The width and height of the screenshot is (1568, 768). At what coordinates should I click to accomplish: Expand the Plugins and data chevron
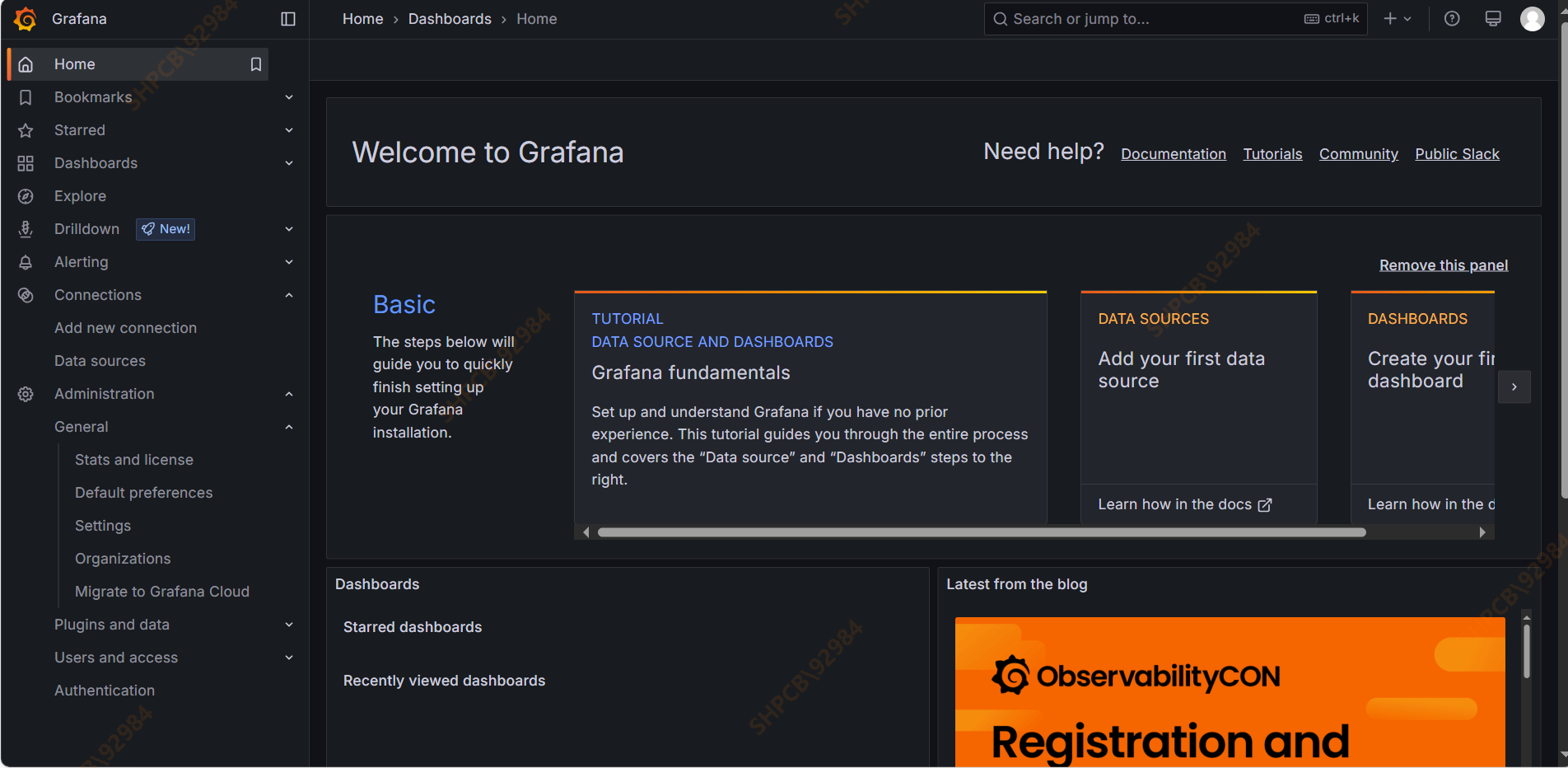click(289, 625)
